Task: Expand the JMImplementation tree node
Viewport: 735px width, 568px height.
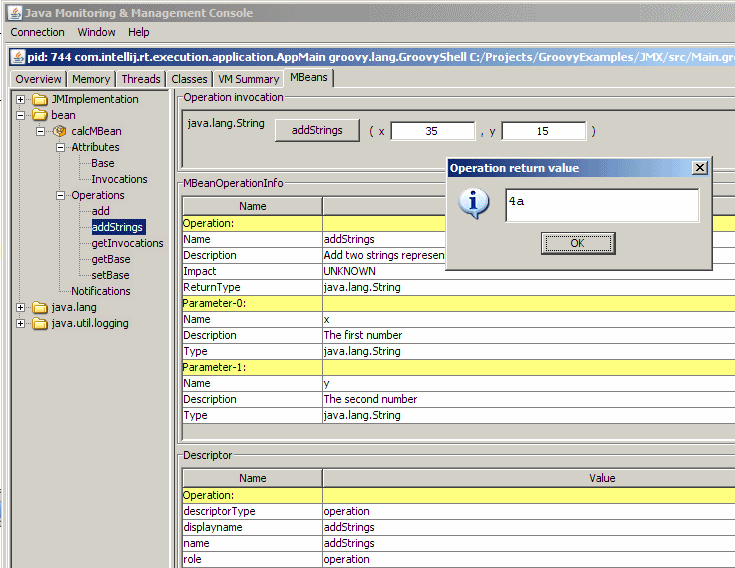Action: 20,99
